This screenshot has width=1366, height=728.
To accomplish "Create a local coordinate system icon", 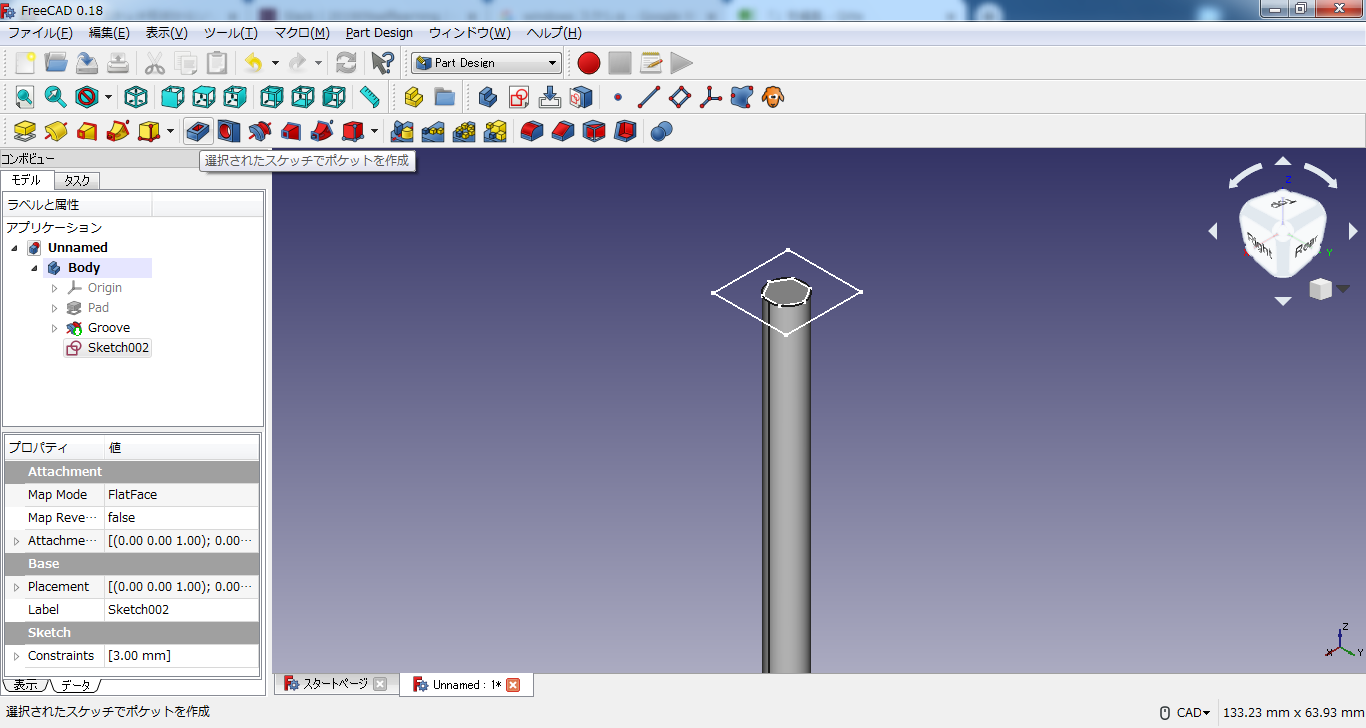I will [x=711, y=97].
